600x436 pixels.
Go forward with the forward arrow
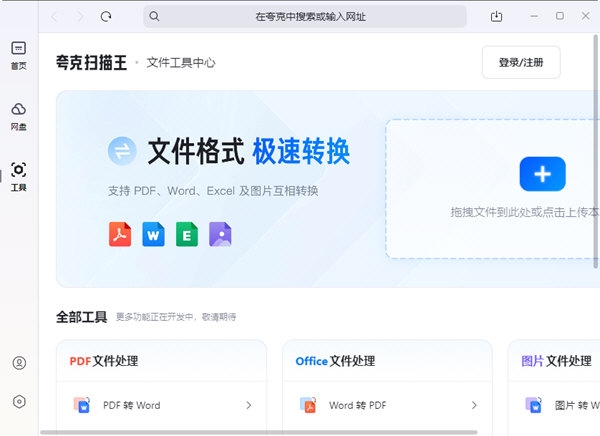(x=80, y=16)
